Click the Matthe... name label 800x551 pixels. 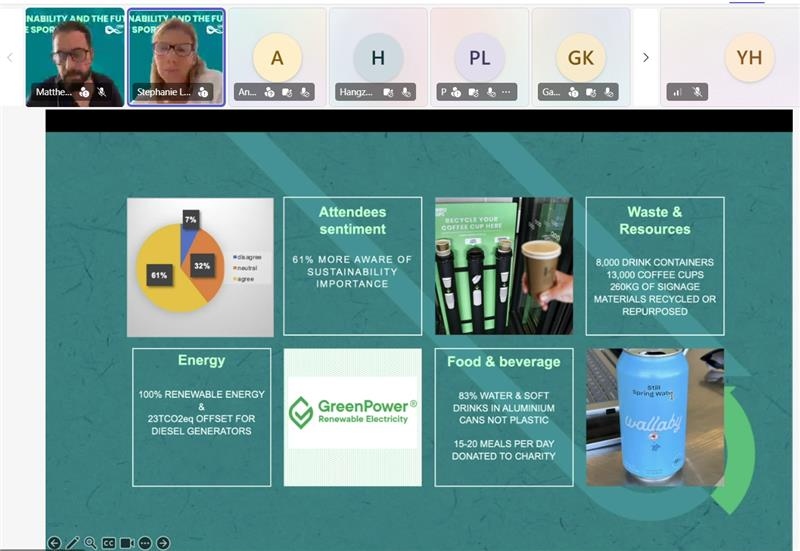click(x=54, y=92)
